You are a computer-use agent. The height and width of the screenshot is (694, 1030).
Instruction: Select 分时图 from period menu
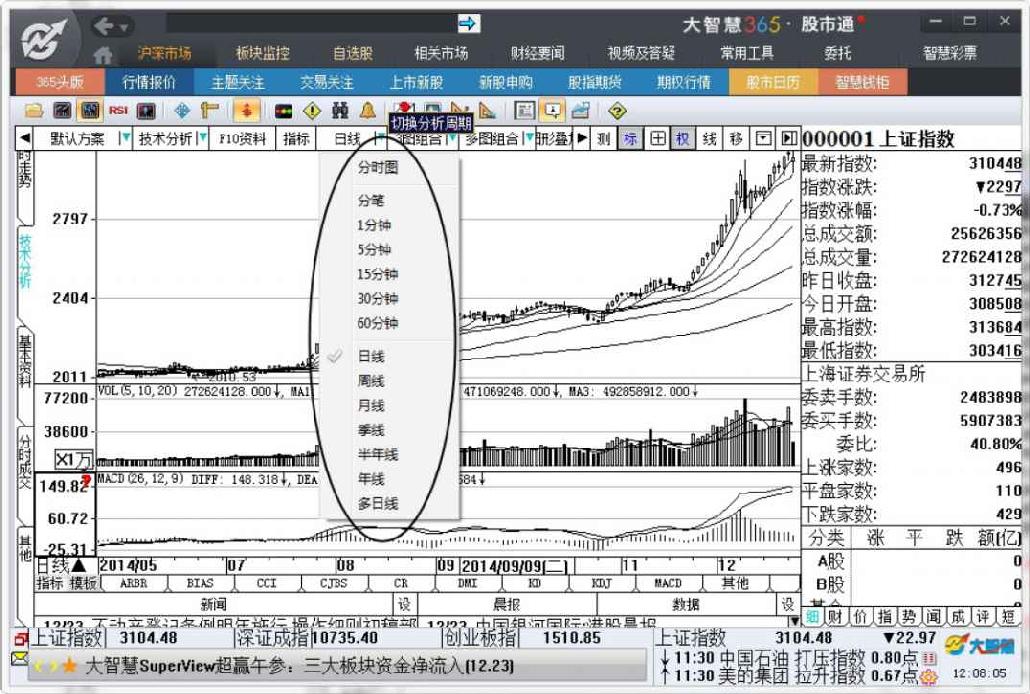378,168
